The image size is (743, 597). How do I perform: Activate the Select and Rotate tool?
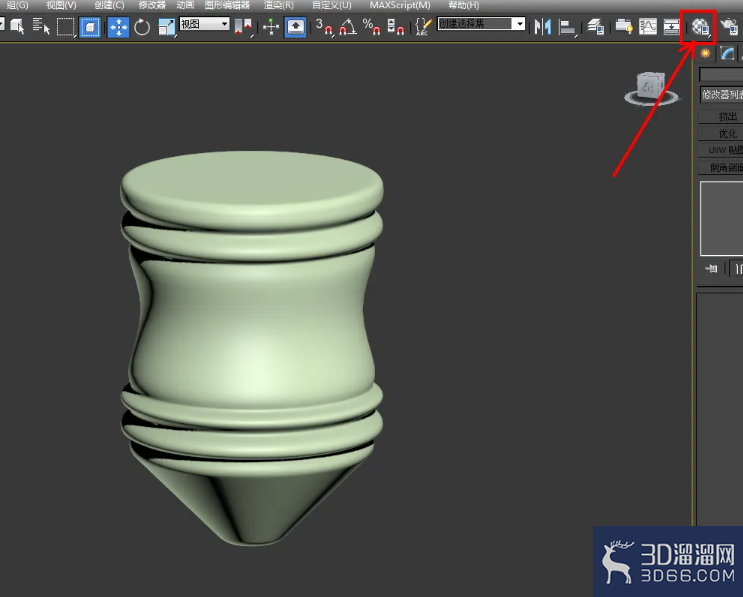[142, 27]
